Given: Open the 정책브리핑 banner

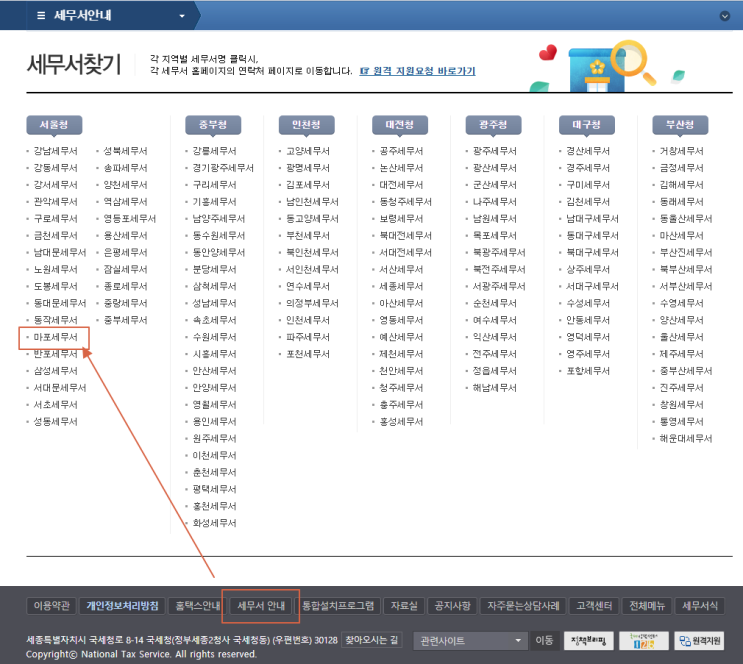Looking at the screenshot, I should pyautogui.click(x=589, y=641).
